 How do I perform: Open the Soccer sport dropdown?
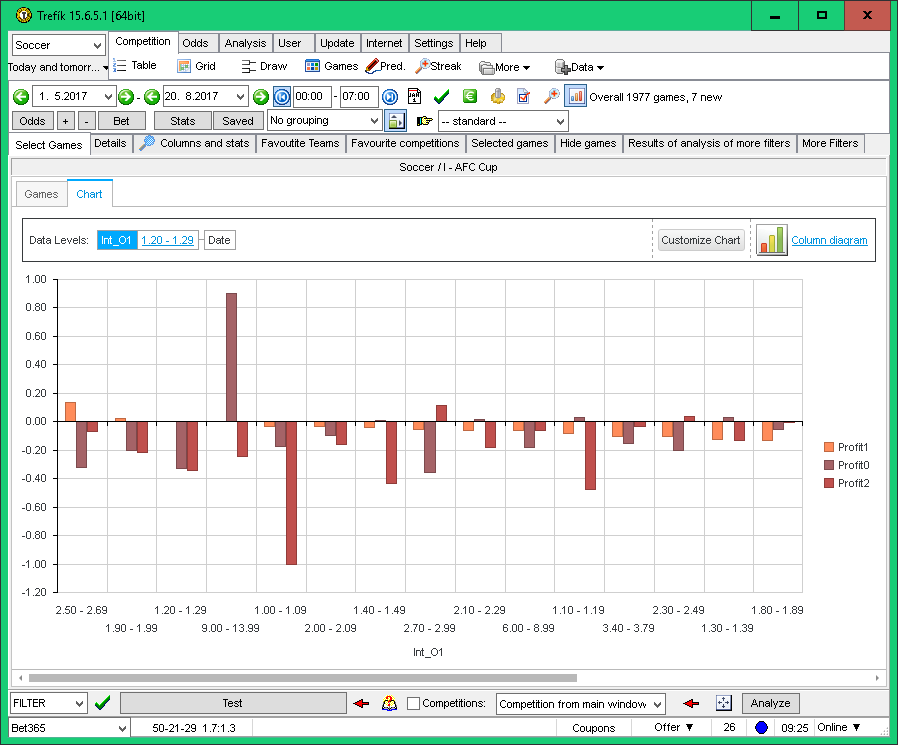pos(58,45)
